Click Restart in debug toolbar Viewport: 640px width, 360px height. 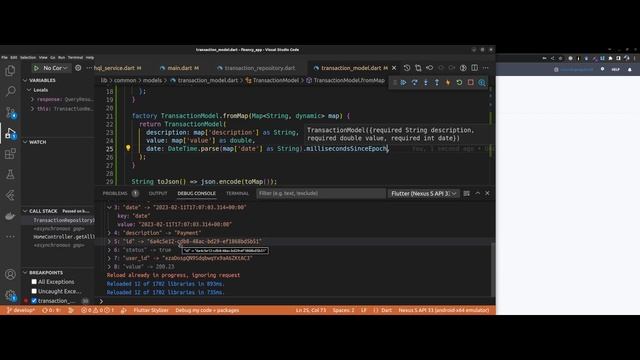pyautogui.click(x=459, y=82)
